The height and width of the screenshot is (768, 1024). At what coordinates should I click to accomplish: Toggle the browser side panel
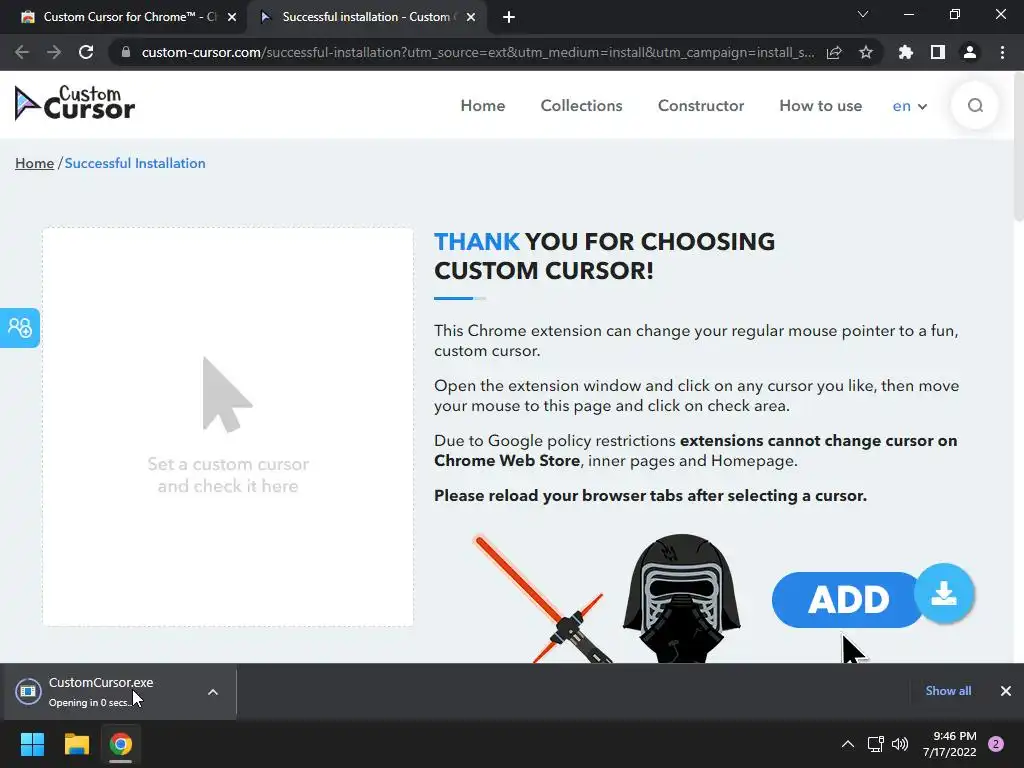[x=938, y=52]
